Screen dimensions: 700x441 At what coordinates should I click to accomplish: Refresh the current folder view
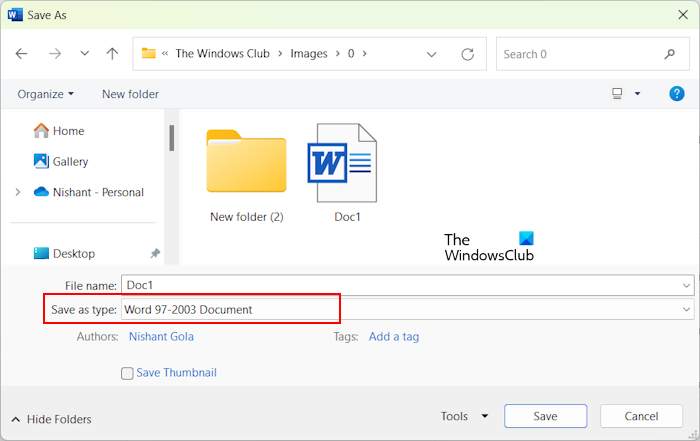click(x=467, y=54)
